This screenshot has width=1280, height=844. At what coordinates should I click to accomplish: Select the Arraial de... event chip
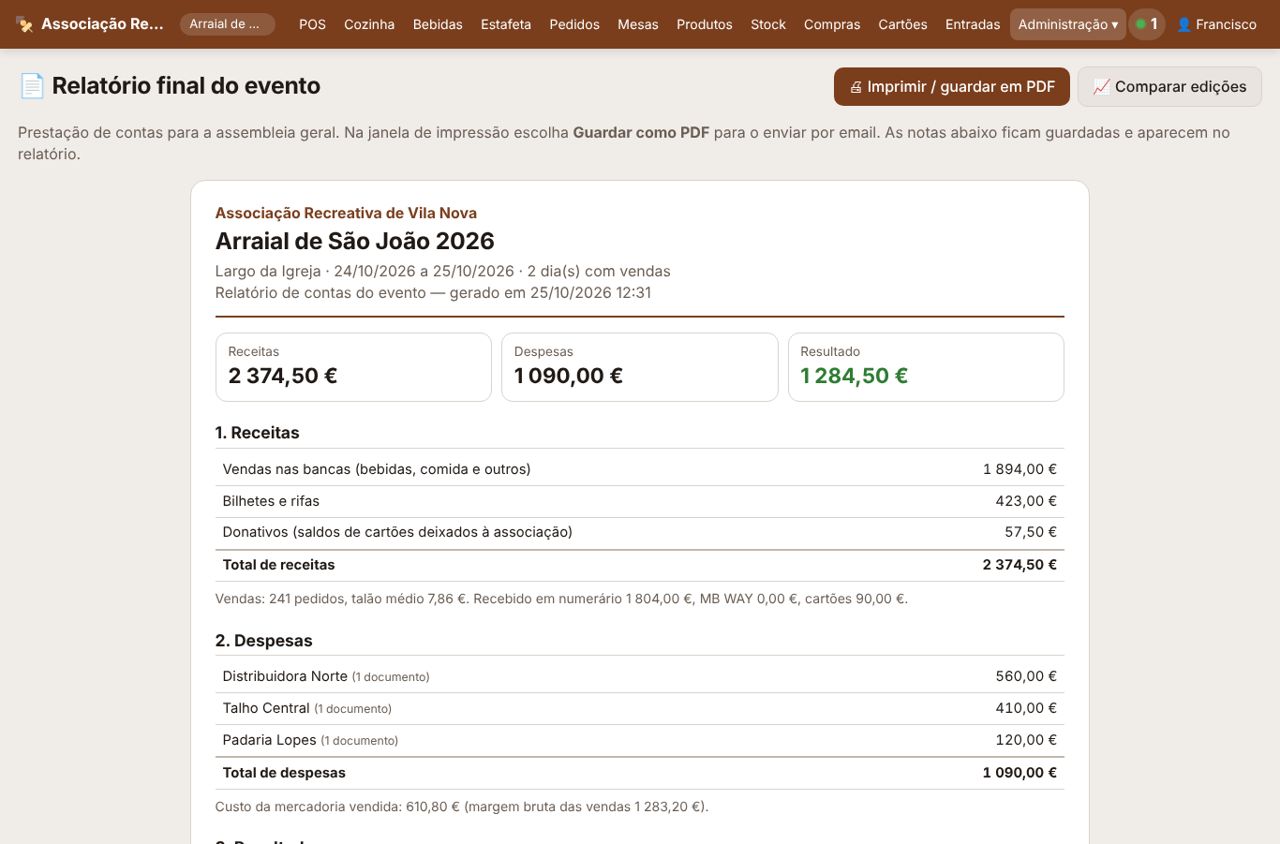[x=227, y=24]
